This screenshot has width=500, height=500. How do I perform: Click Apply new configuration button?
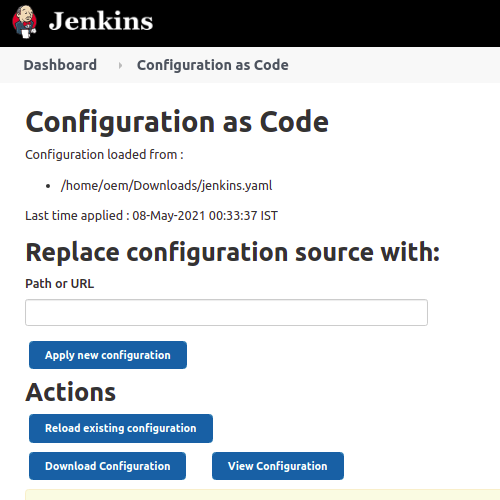pyautogui.click(x=108, y=355)
